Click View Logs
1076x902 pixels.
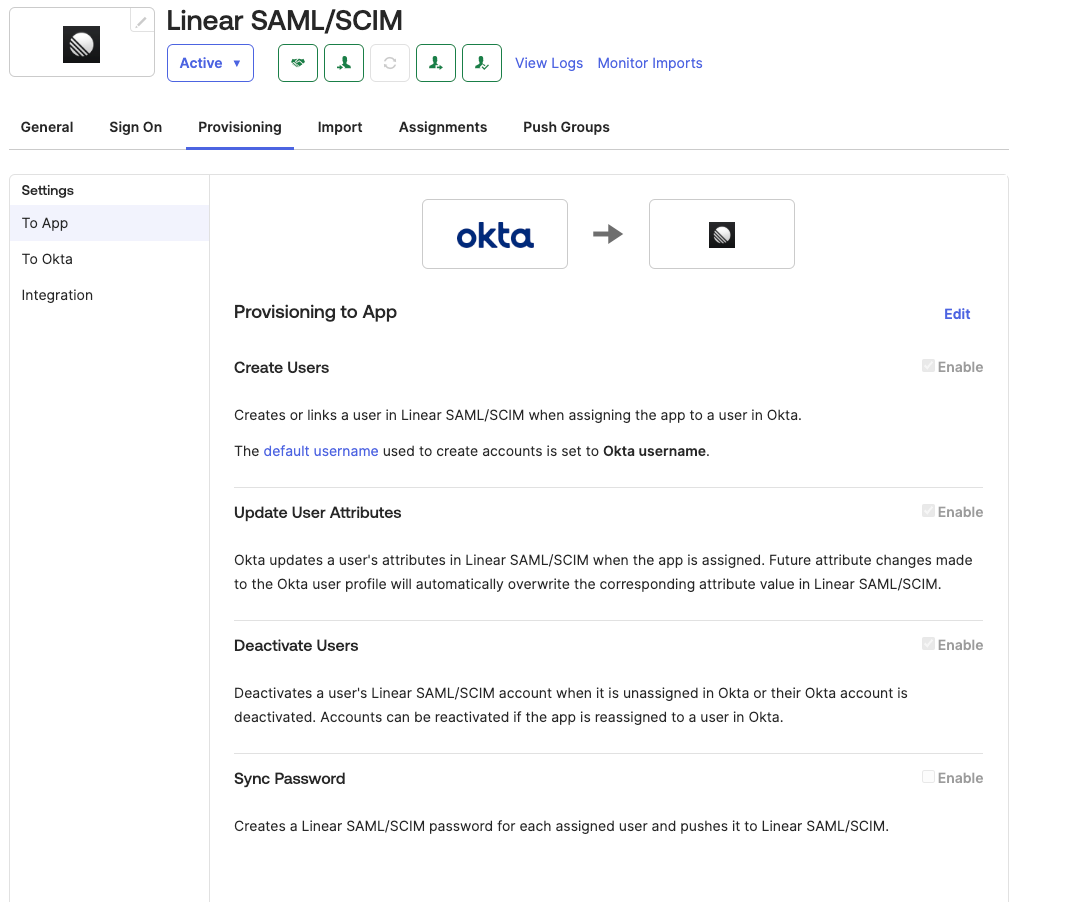(x=549, y=62)
